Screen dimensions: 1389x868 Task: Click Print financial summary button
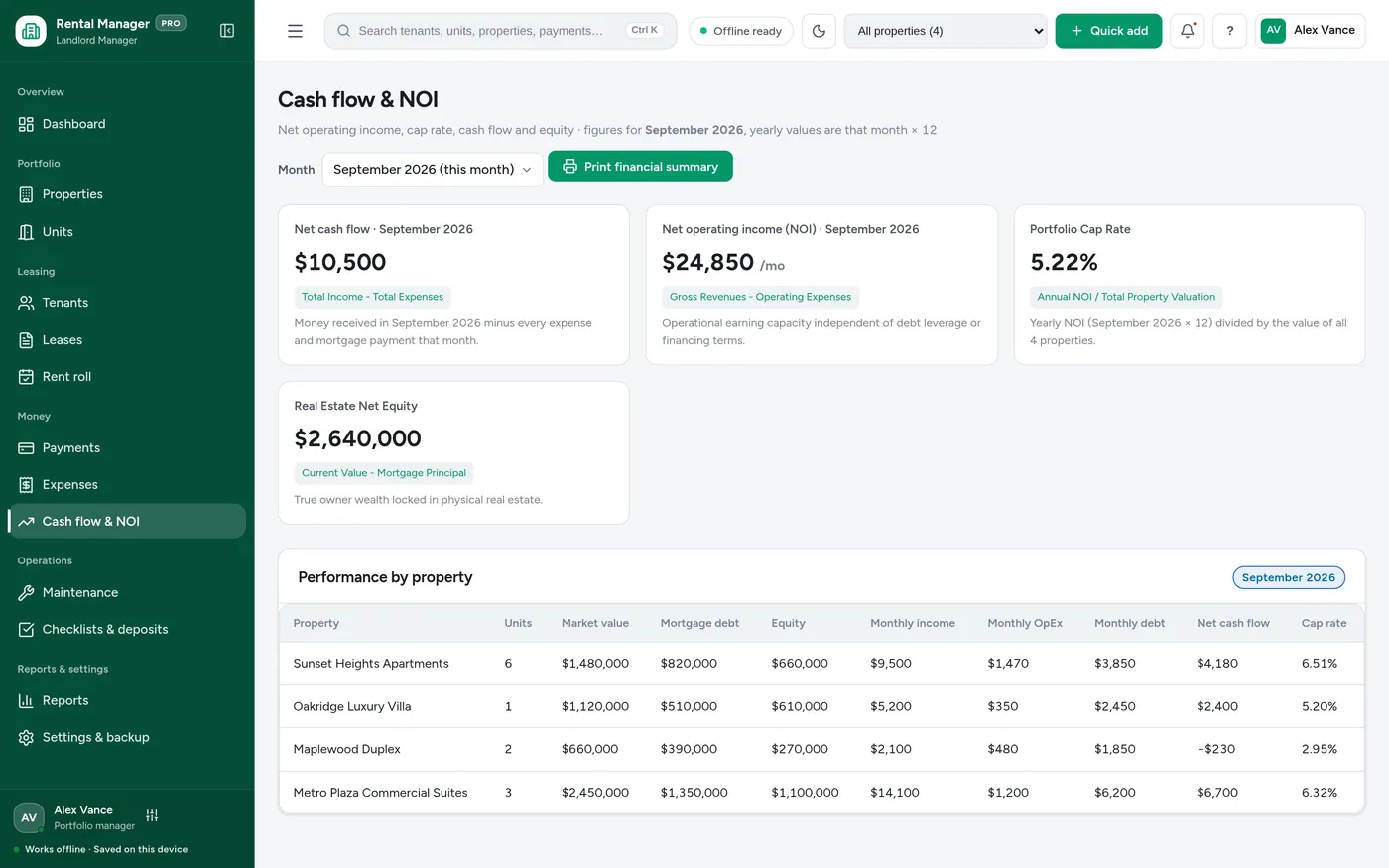[640, 167]
